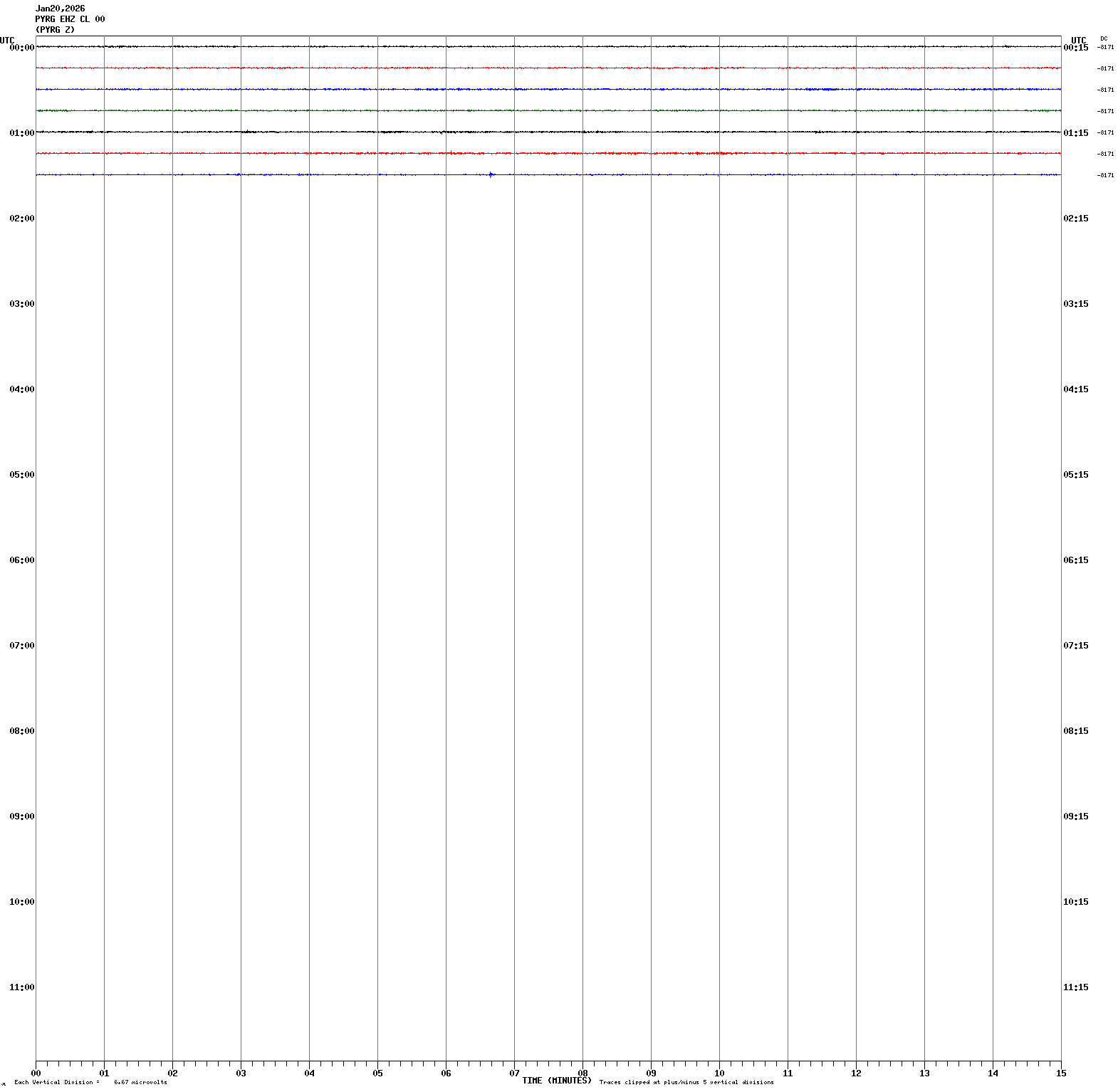
Task: Click the Traces clipped footer note
Action: 686,1082
